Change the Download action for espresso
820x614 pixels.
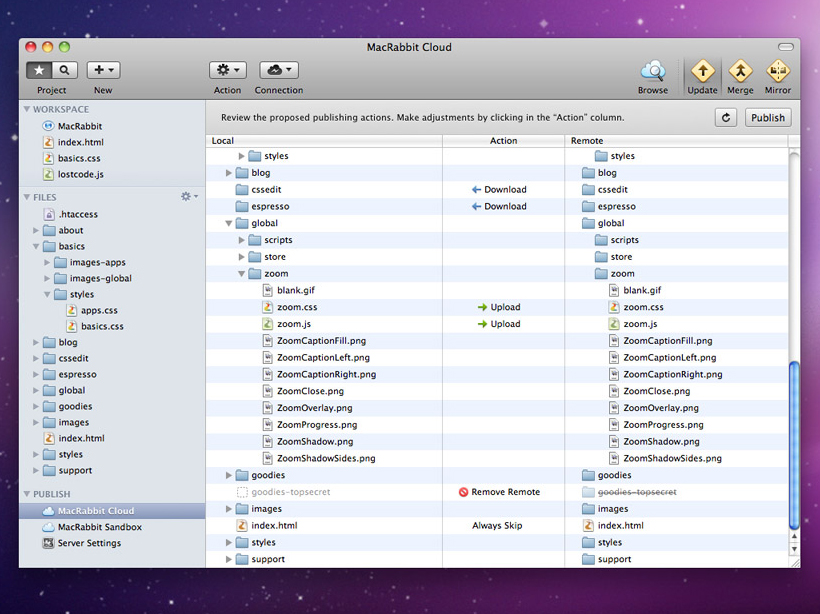[x=499, y=207]
